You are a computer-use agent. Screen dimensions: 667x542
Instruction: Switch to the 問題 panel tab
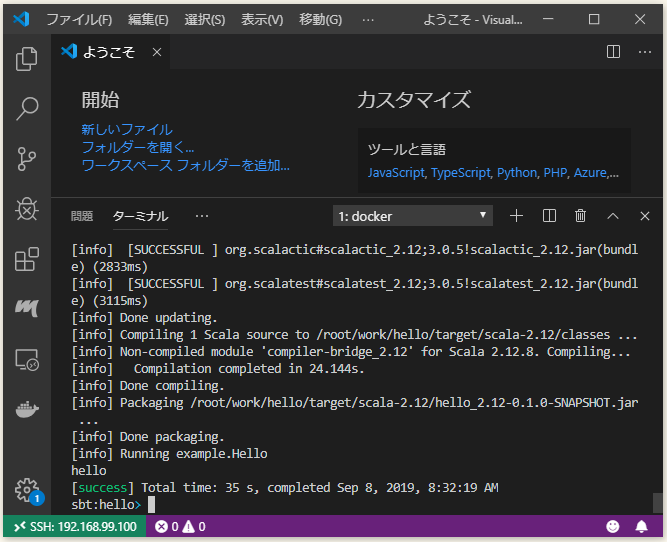(x=82, y=216)
